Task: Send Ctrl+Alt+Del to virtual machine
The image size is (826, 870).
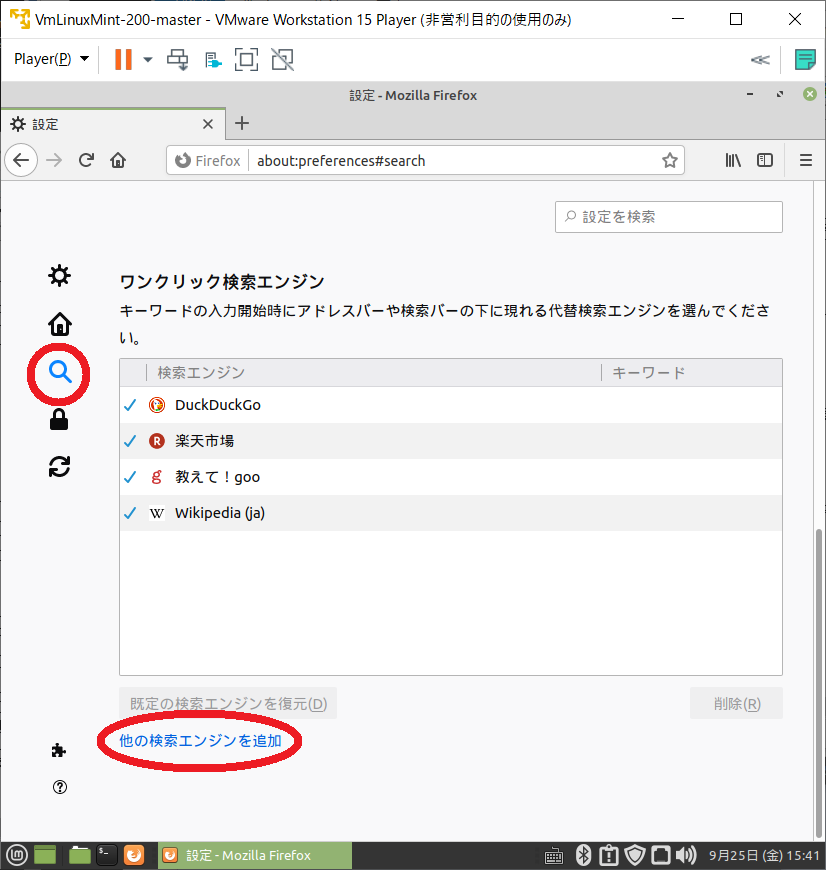Action: pyautogui.click(x=178, y=59)
